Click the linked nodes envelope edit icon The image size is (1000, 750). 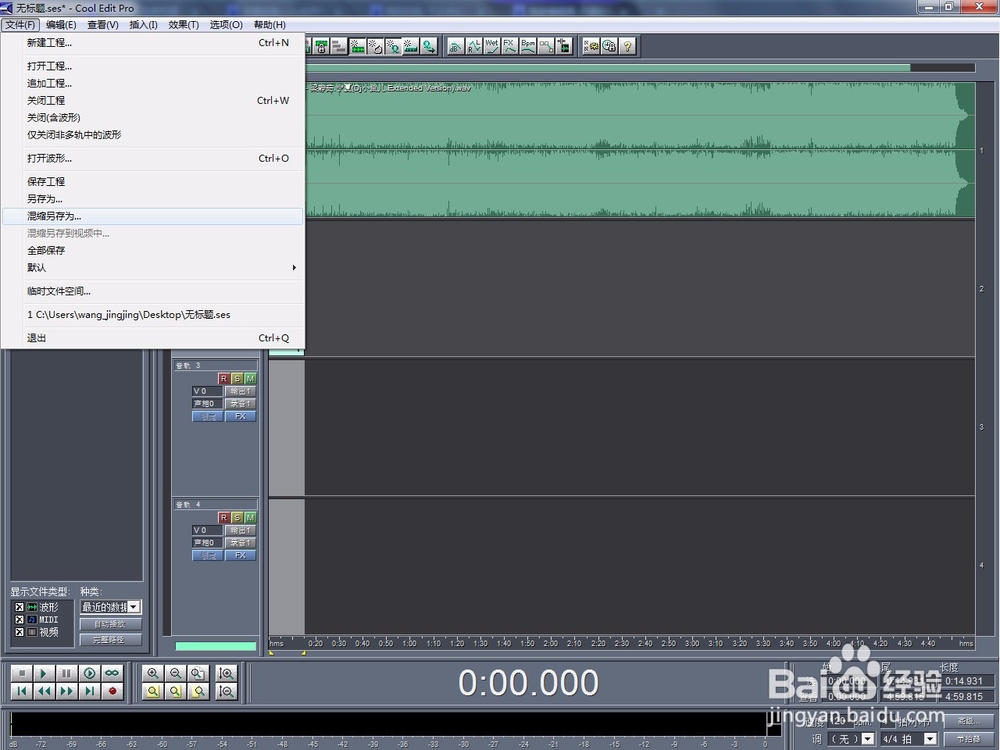tap(546, 46)
